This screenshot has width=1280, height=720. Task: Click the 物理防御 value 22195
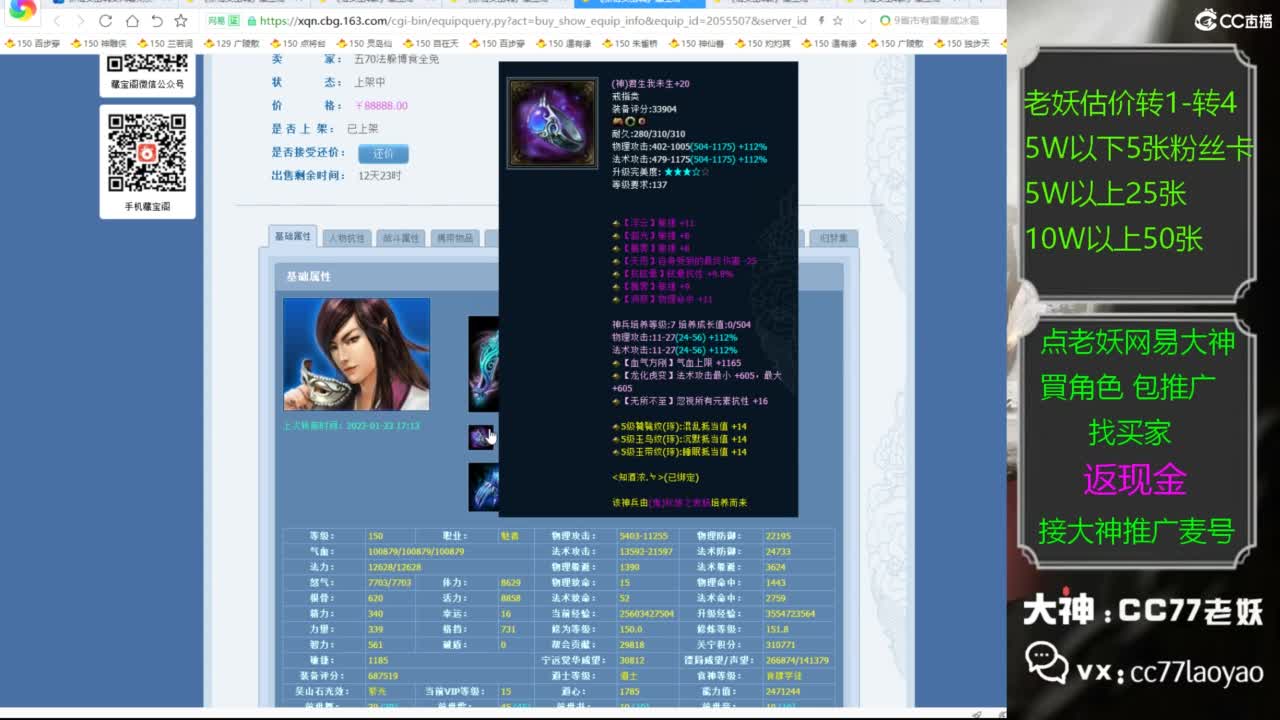click(x=778, y=536)
